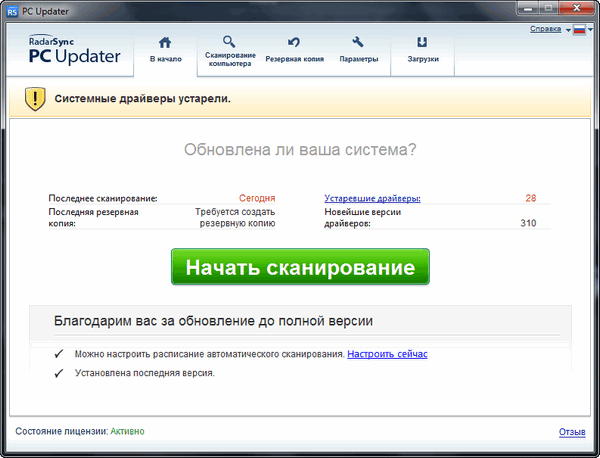Click Обновлена ли ваша система heading
Viewport: 600px width, 458px height.
pyautogui.click(x=300, y=149)
